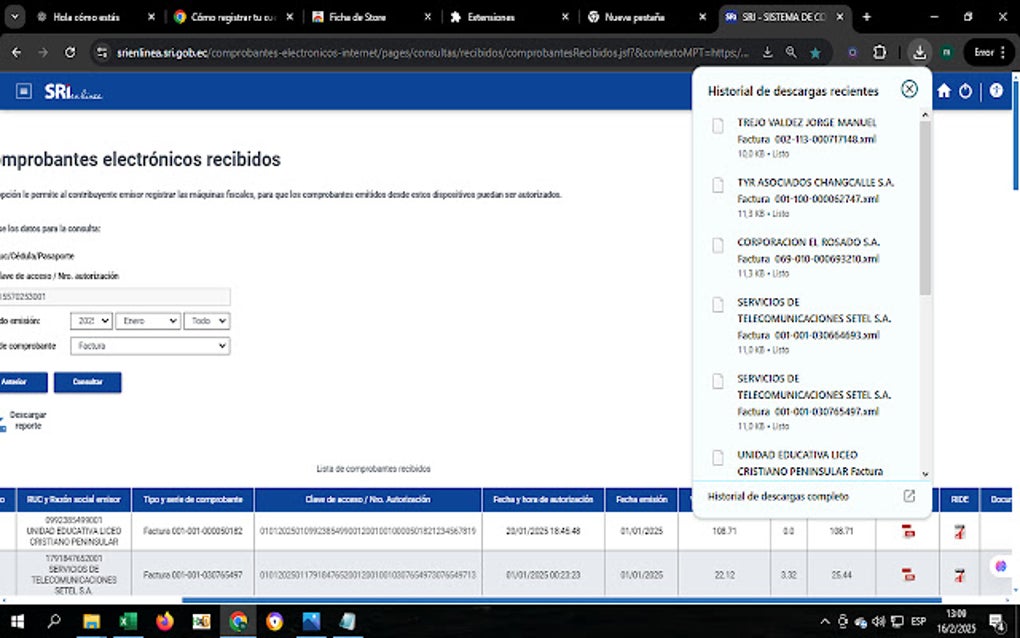
Task: Click the help icon on the SRI blue bar
Action: tap(995, 89)
